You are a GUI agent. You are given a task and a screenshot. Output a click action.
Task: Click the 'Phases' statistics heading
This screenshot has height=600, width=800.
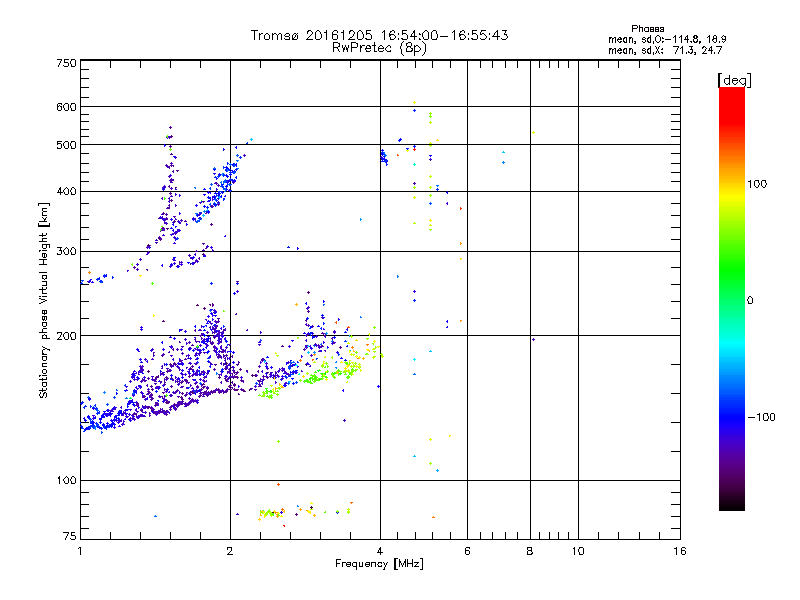point(647,29)
